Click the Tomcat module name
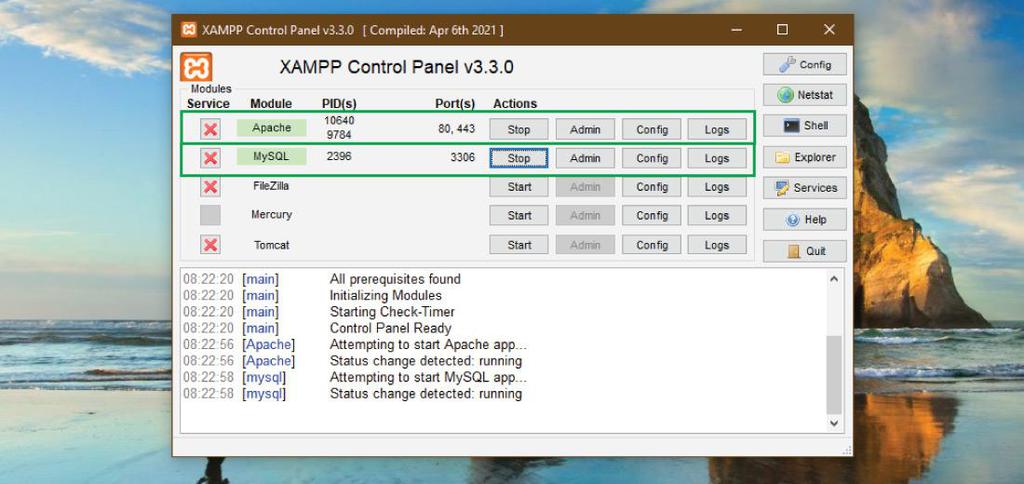 point(271,245)
